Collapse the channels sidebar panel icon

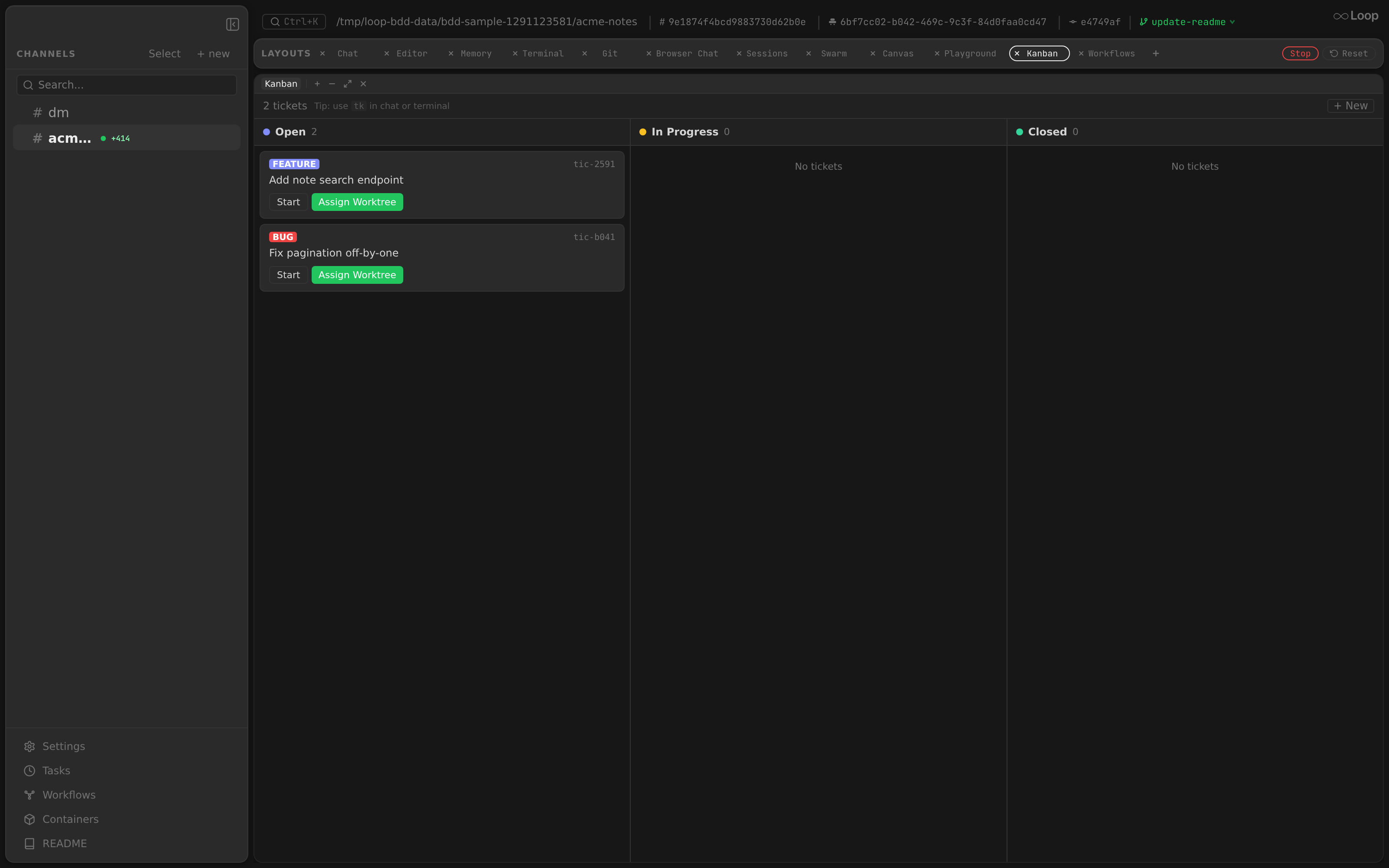point(233,24)
